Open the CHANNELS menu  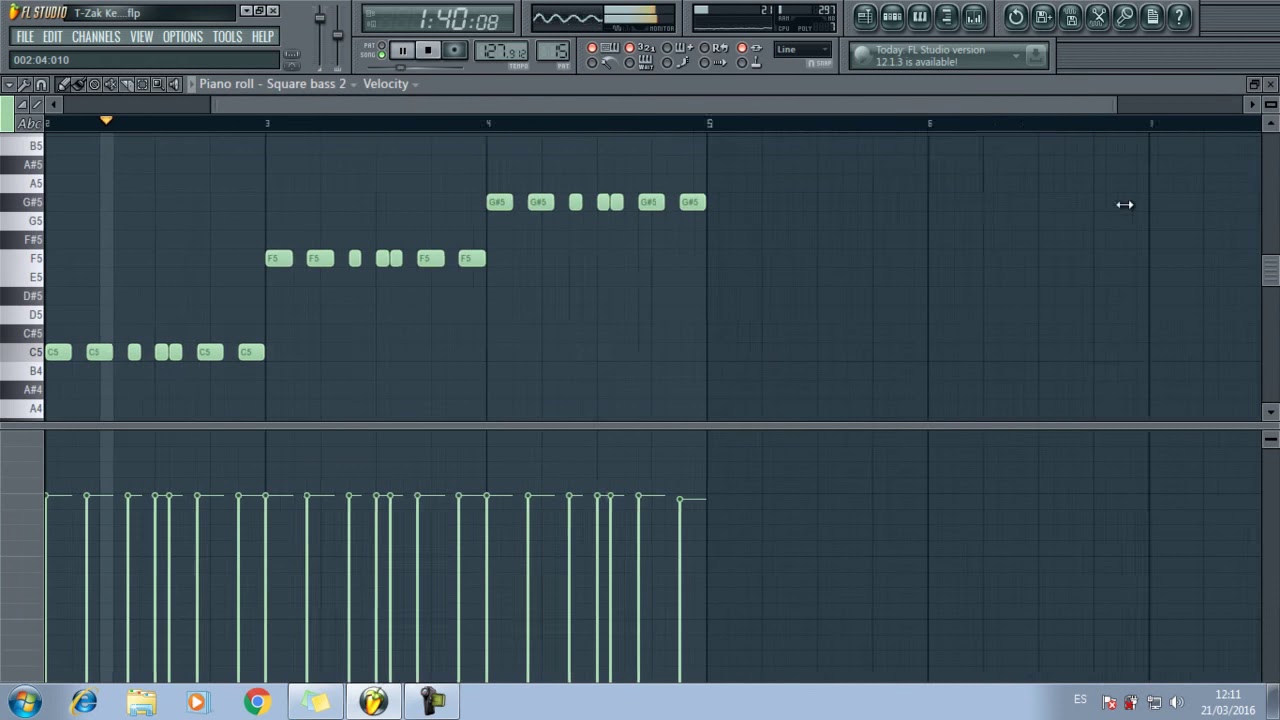point(96,37)
